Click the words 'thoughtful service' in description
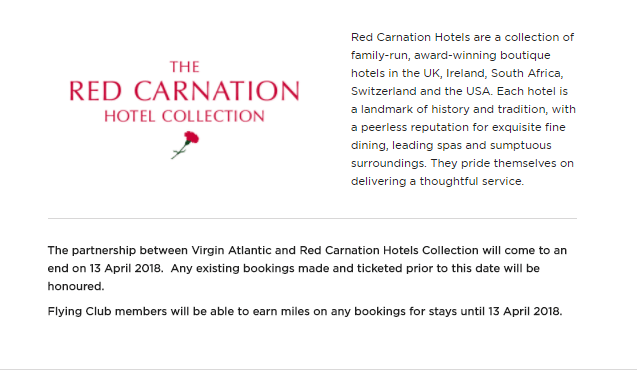 470,181
